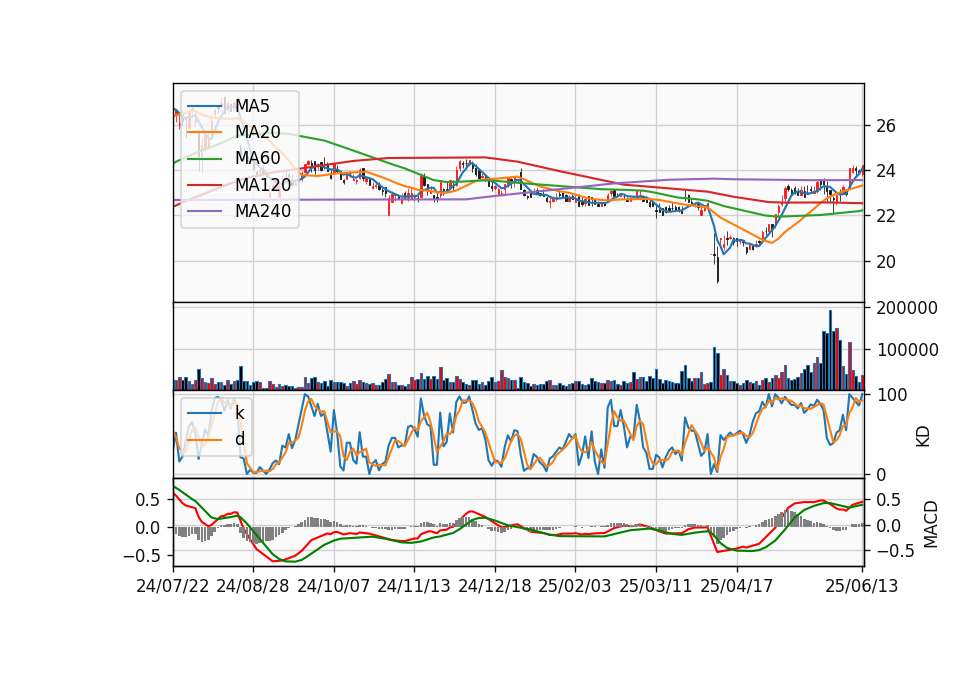The width and height of the screenshot is (960, 690).
Task: Click the 24/08/28 date axis label
Action: pos(253,586)
